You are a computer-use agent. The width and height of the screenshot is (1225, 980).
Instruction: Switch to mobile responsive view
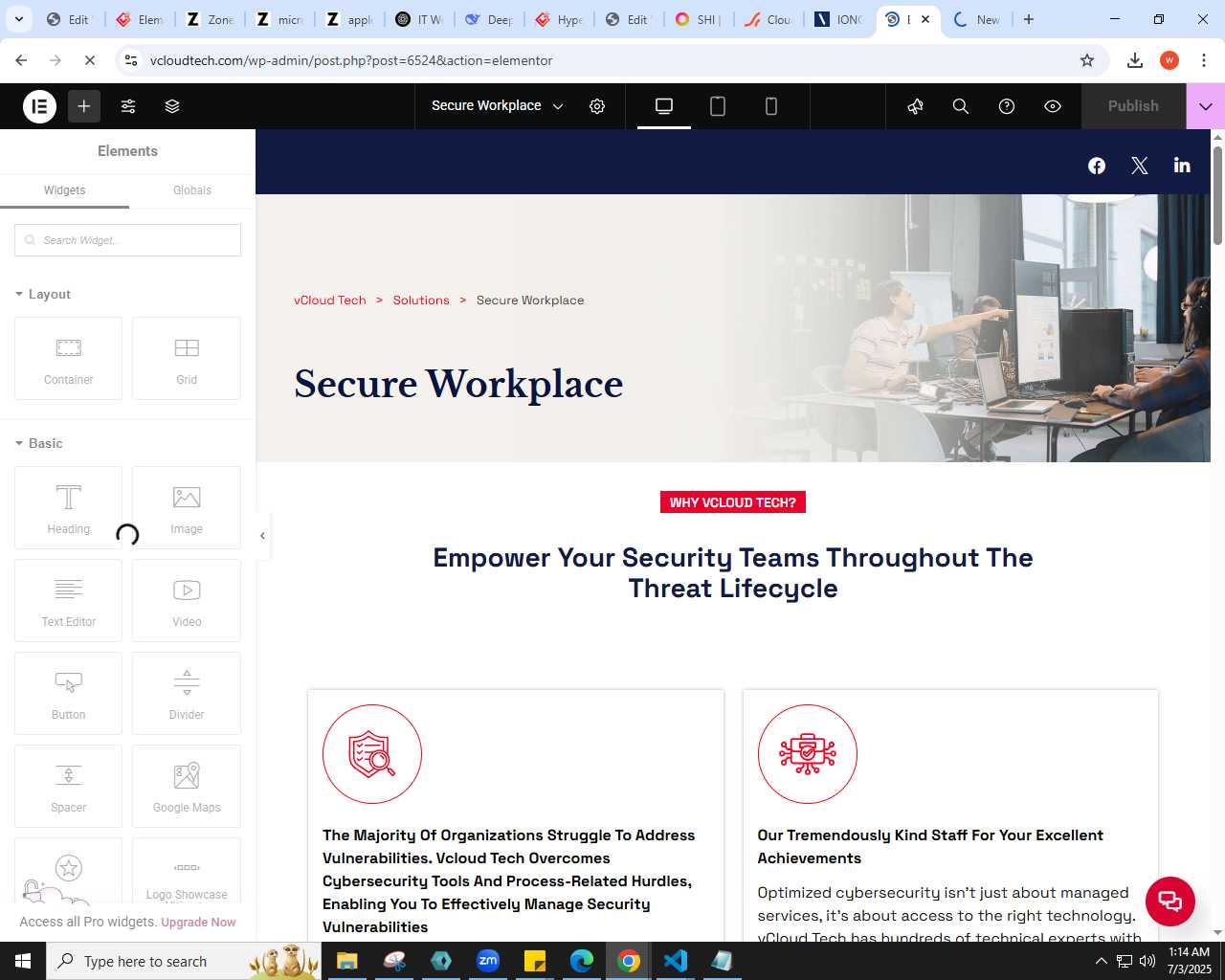pos(771,106)
